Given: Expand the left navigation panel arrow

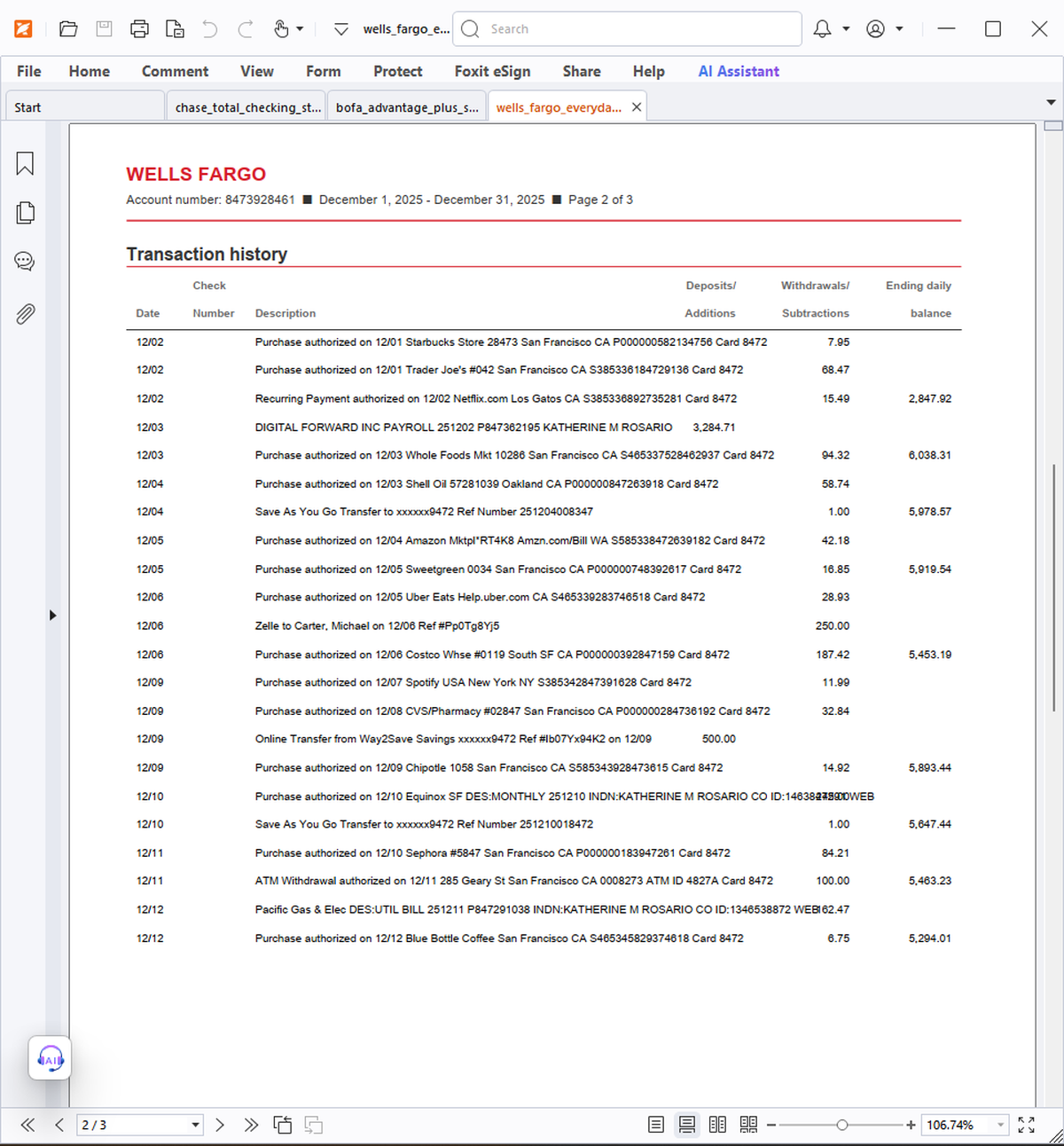Looking at the screenshot, I should [52, 615].
